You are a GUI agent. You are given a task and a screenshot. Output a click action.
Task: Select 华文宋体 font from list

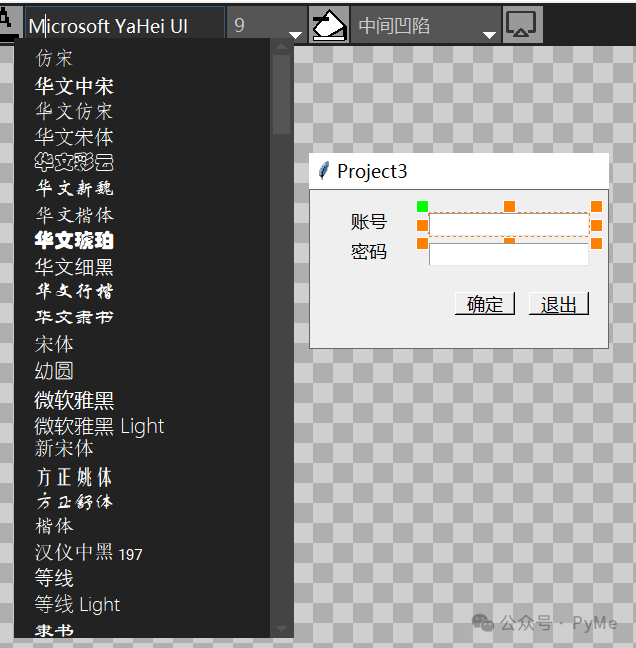point(74,137)
